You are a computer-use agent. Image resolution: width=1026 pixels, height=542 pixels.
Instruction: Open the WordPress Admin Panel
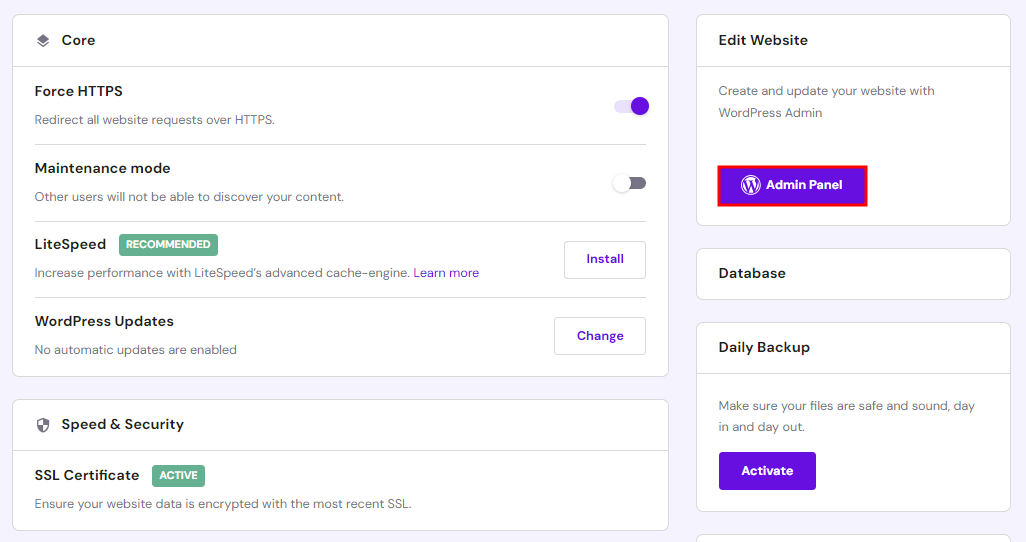point(792,186)
